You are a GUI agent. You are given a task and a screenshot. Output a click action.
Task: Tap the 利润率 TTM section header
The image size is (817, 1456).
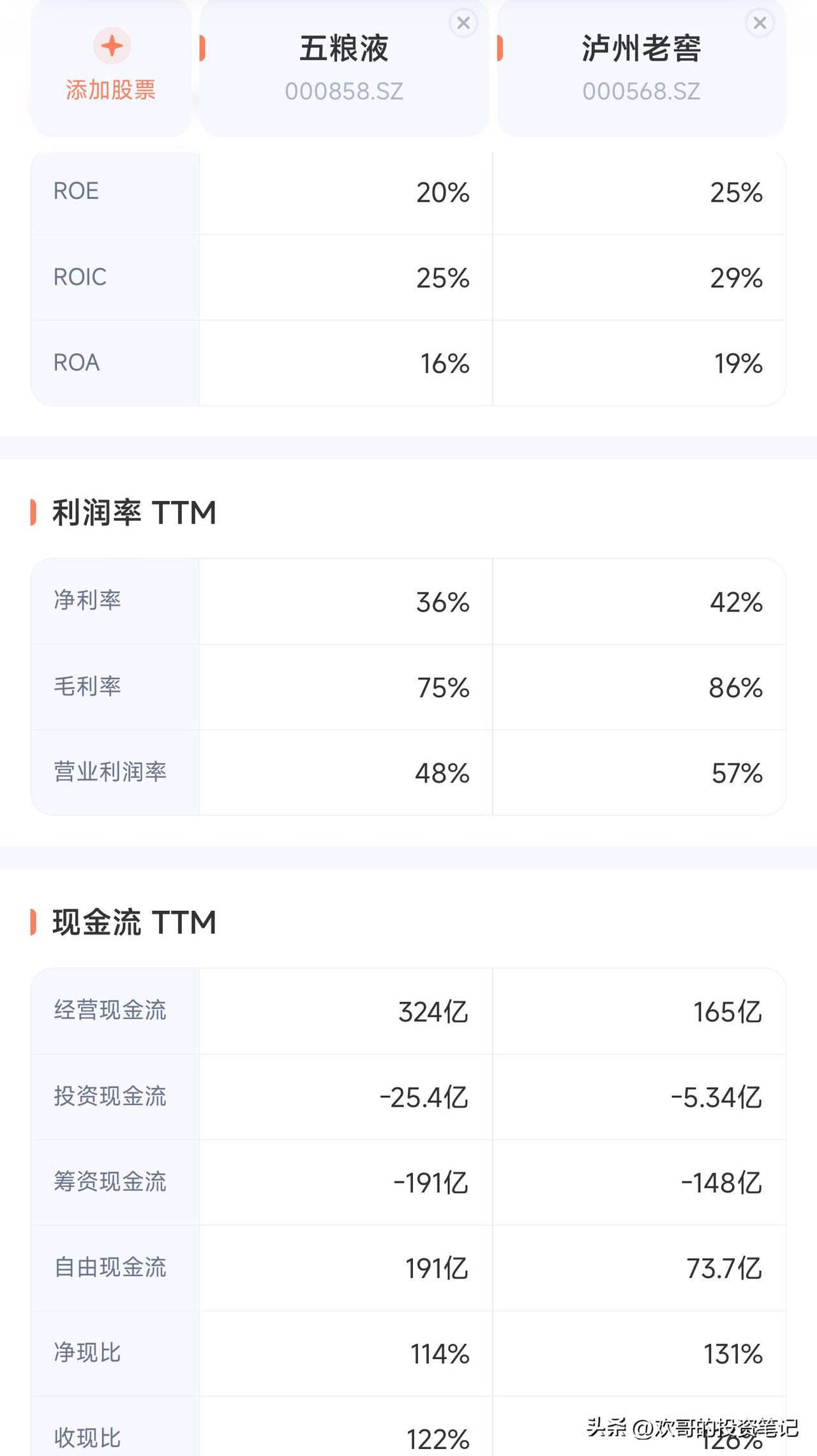(x=134, y=513)
